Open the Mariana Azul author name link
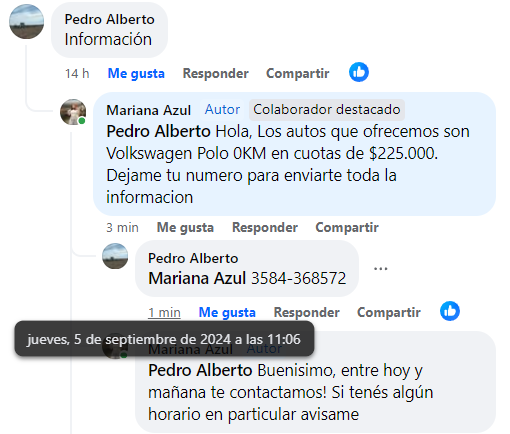The height and width of the screenshot is (434, 510). 148,110
